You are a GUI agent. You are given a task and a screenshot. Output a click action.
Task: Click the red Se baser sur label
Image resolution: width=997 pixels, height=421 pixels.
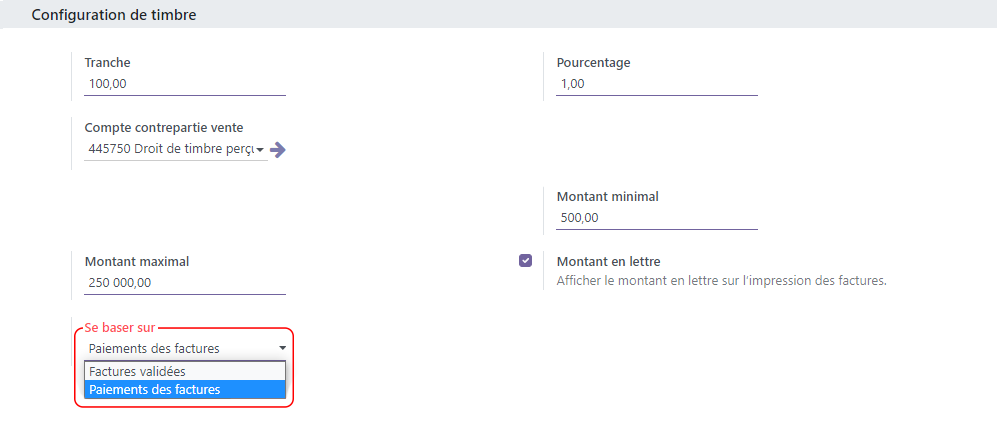pos(120,329)
